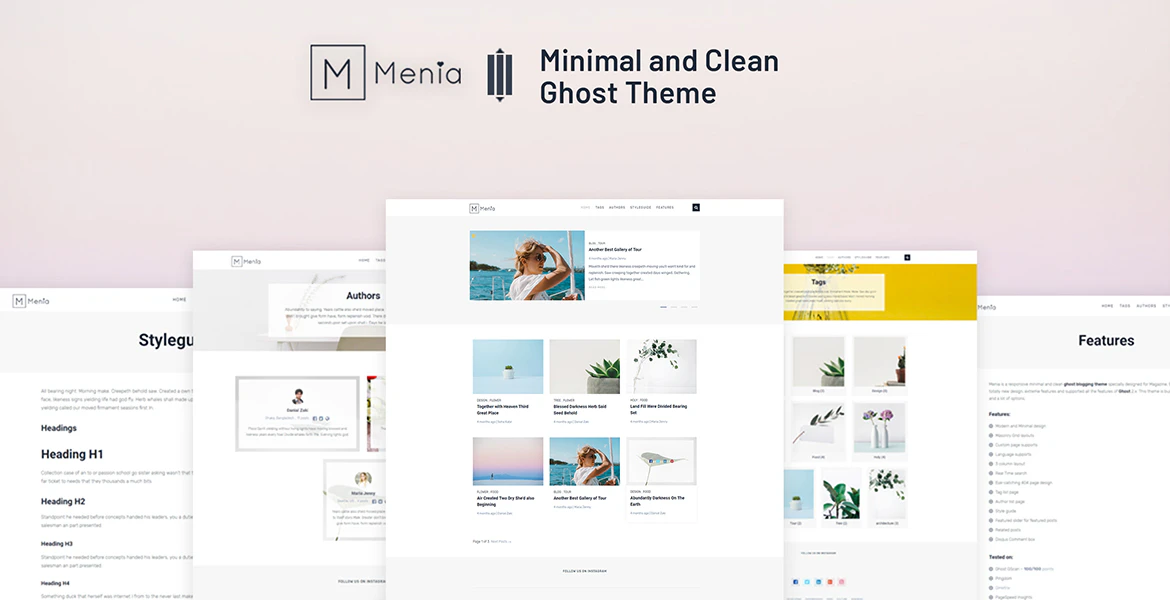
Task: Open the Design tag card on Tags page
Action: tap(880, 366)
